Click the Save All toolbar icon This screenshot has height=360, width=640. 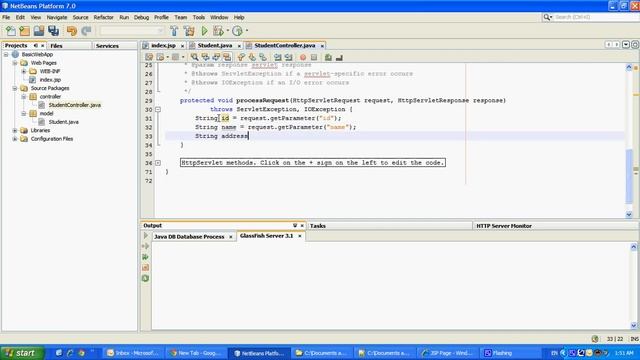click(53, 31)
